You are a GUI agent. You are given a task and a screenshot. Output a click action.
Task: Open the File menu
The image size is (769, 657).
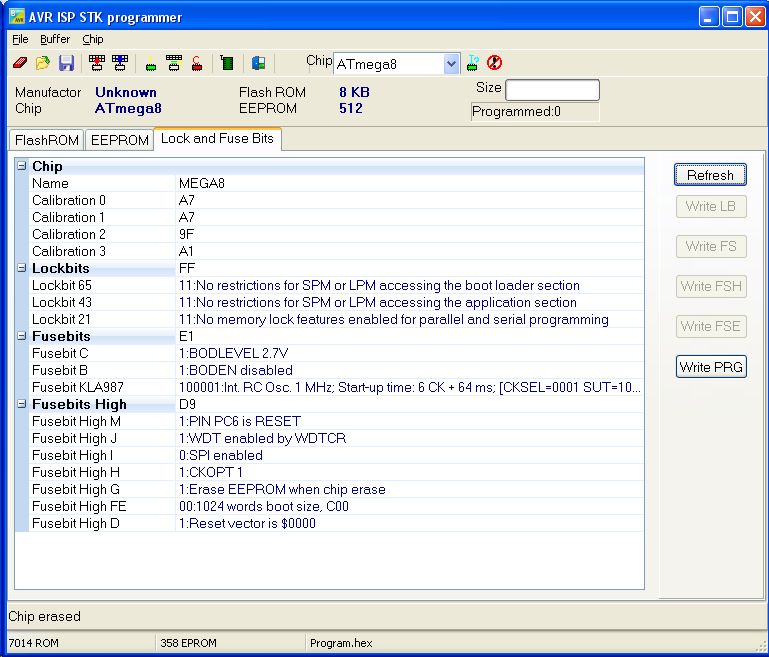pyautogui.click(x=20, y=39)
